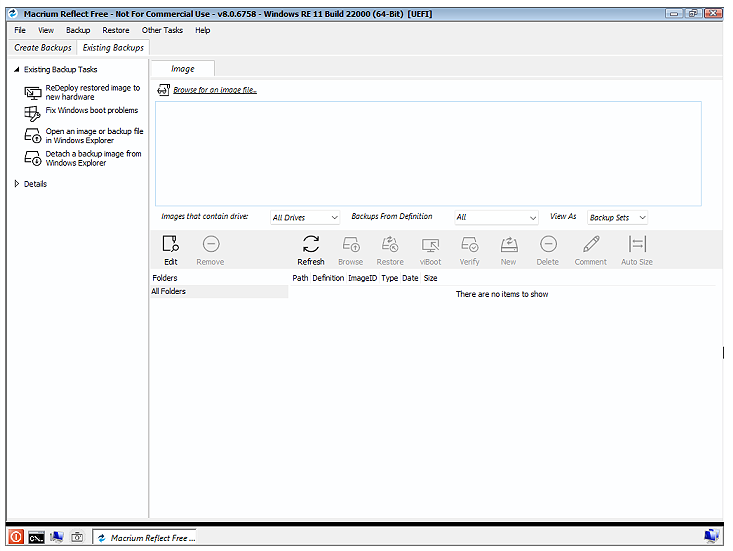The height and width of the screenshot is (551, 733).
Task: Open the All Drives dropdown
Action: point(305,217)
